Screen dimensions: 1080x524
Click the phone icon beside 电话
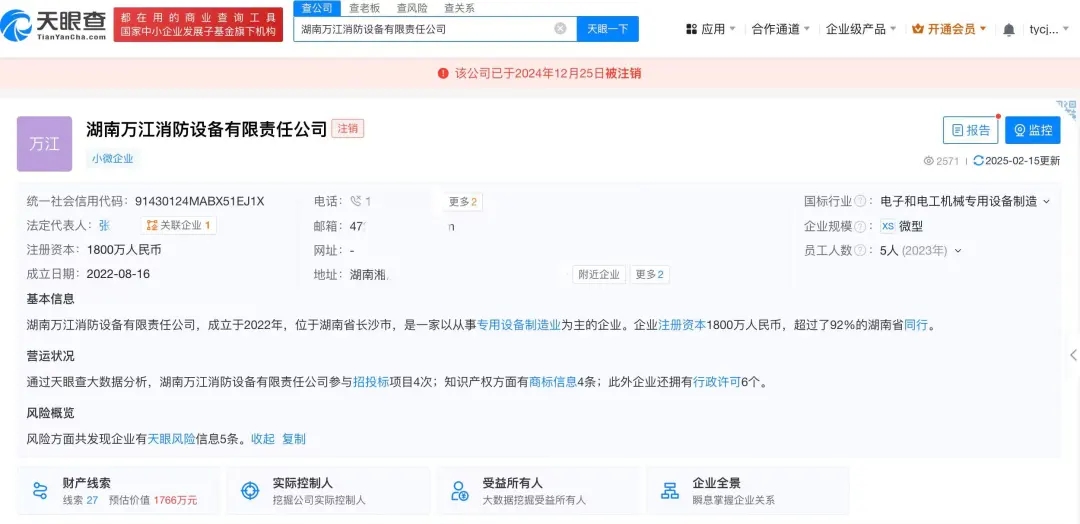click(x=355, y=201)
